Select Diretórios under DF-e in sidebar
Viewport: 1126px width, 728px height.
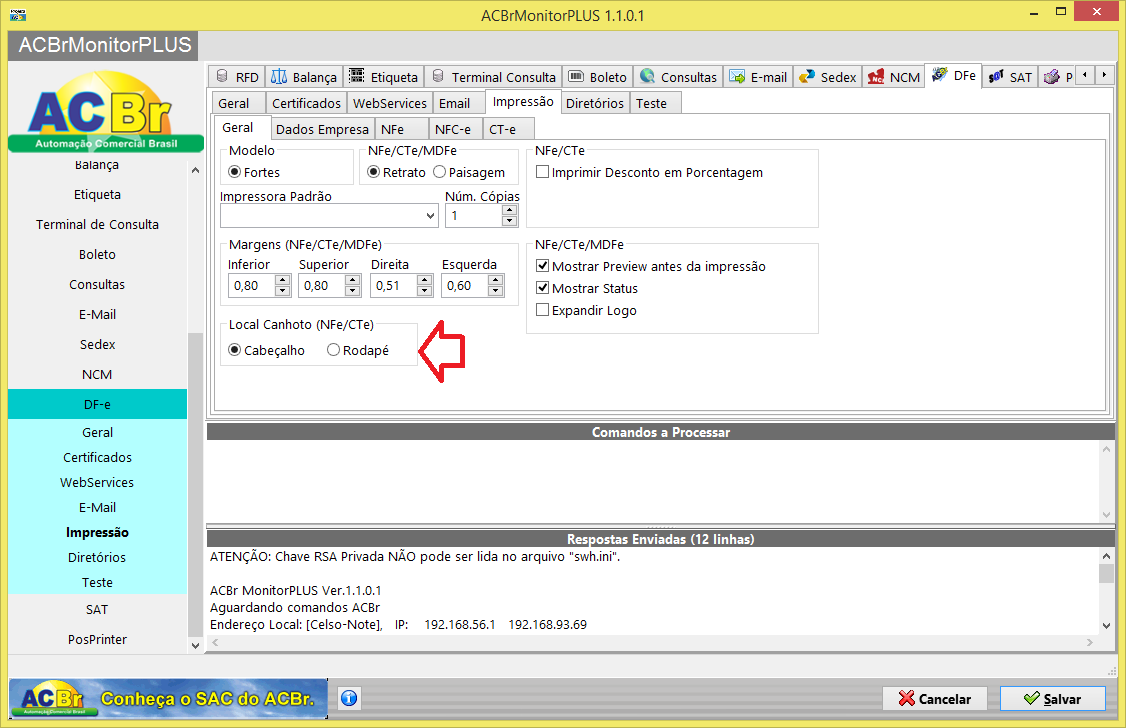point(98,558)
